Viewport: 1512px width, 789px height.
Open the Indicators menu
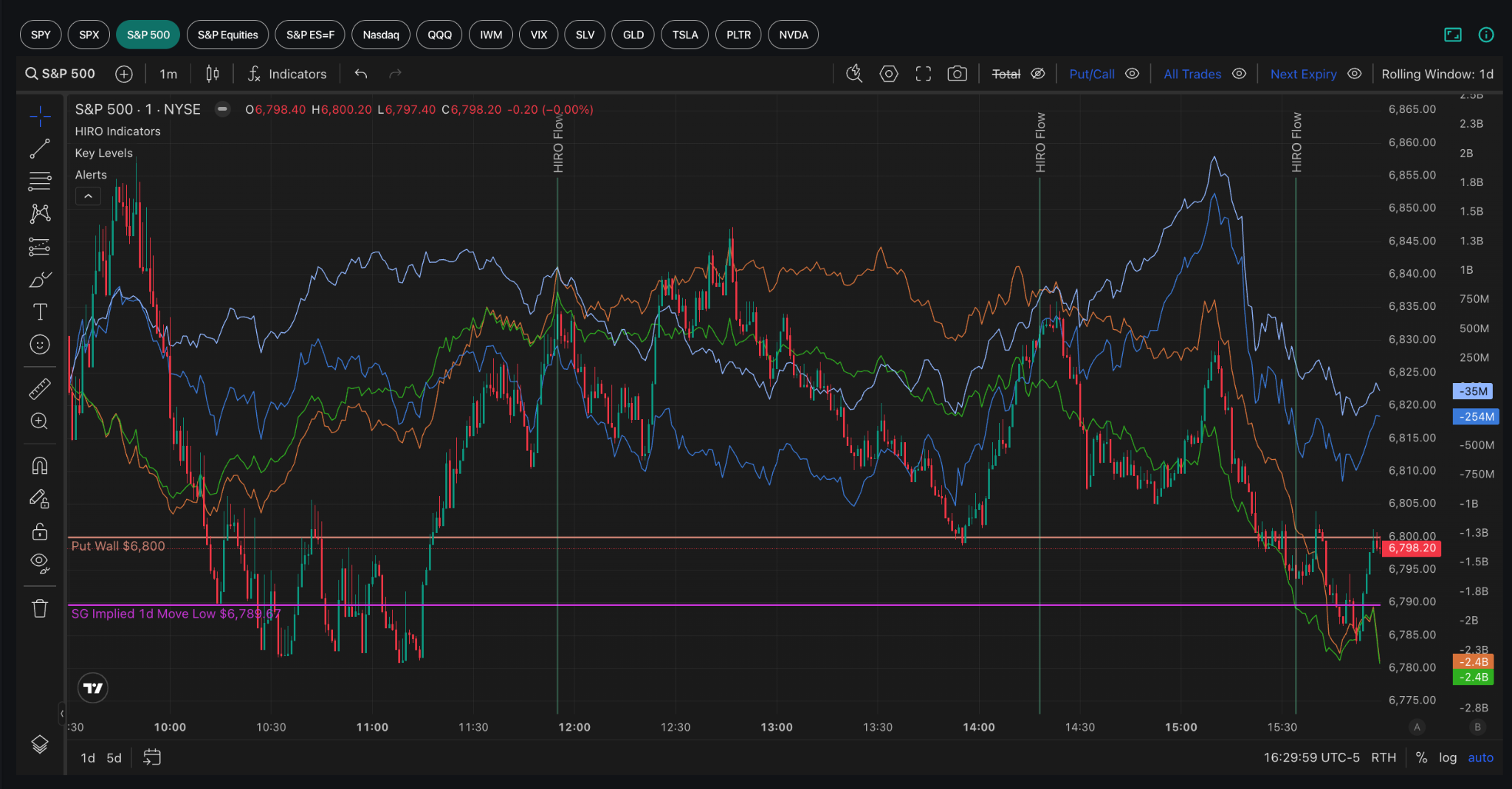pos(286,74)
